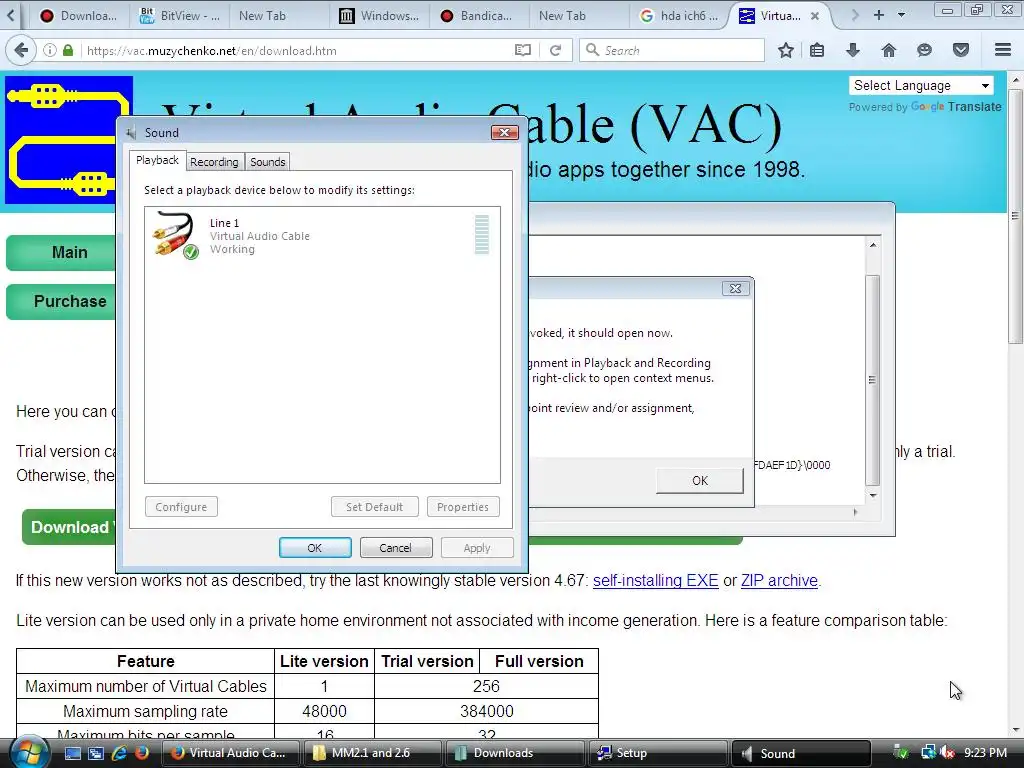The height and width of the screenshot is (768, 1024).
Task: Open the Select Language dropdown
Action: click(x=921, y=86)
